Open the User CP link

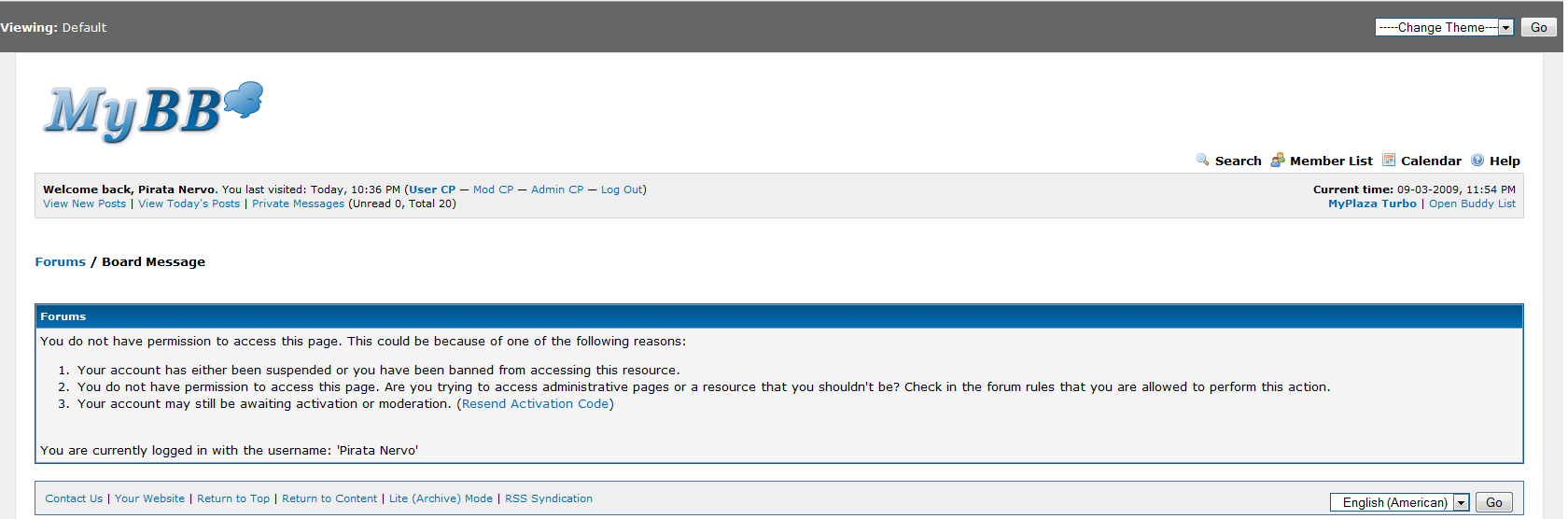432,189
